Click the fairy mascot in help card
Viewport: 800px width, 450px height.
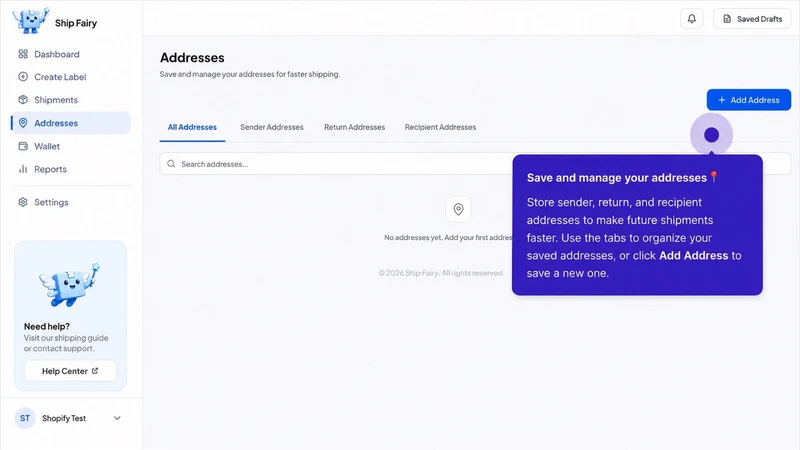(70, 285)
